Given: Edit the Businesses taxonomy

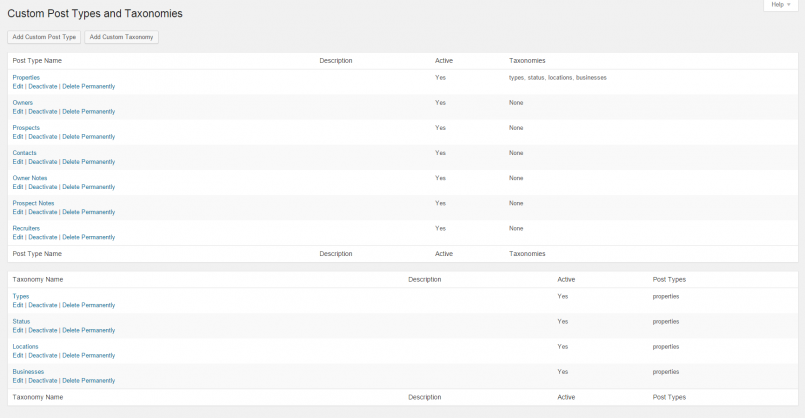Looking at the screenshot, I should (18, 381).
